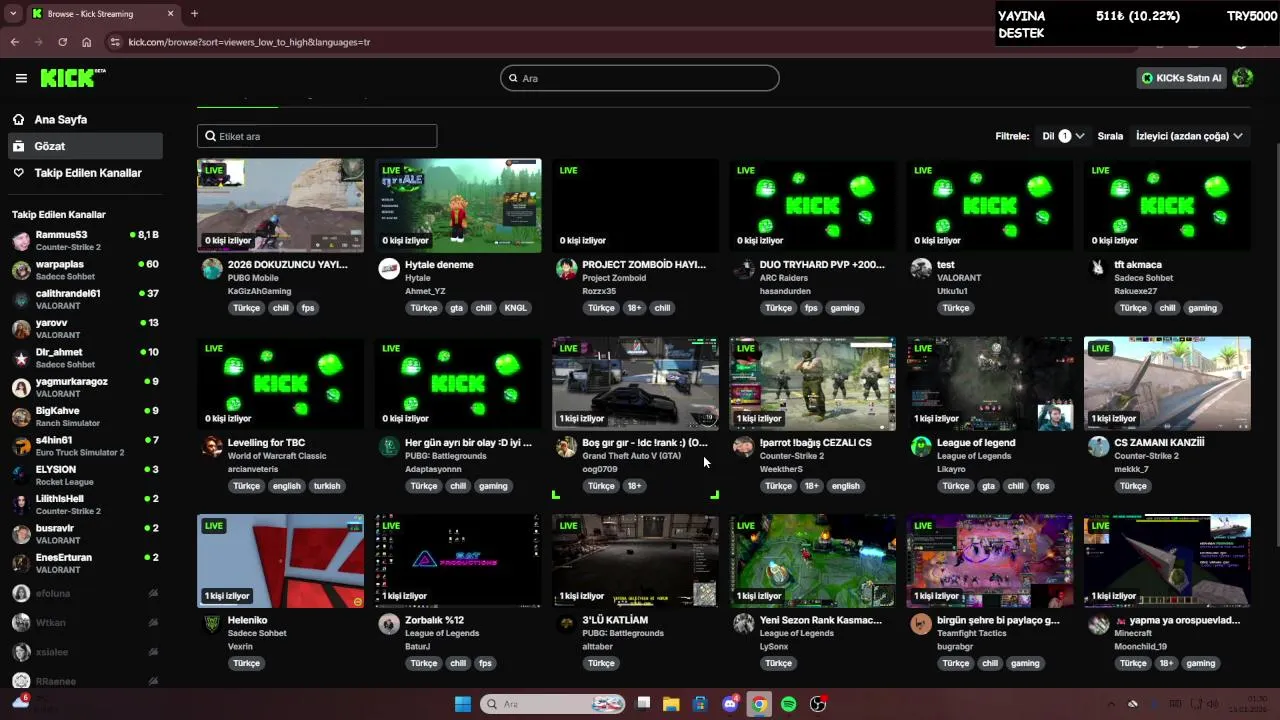The height and width of the screenshot is (720, 1280).
Task: Open the Hytale deneme stream thumbnail
Action: (458, 205)
